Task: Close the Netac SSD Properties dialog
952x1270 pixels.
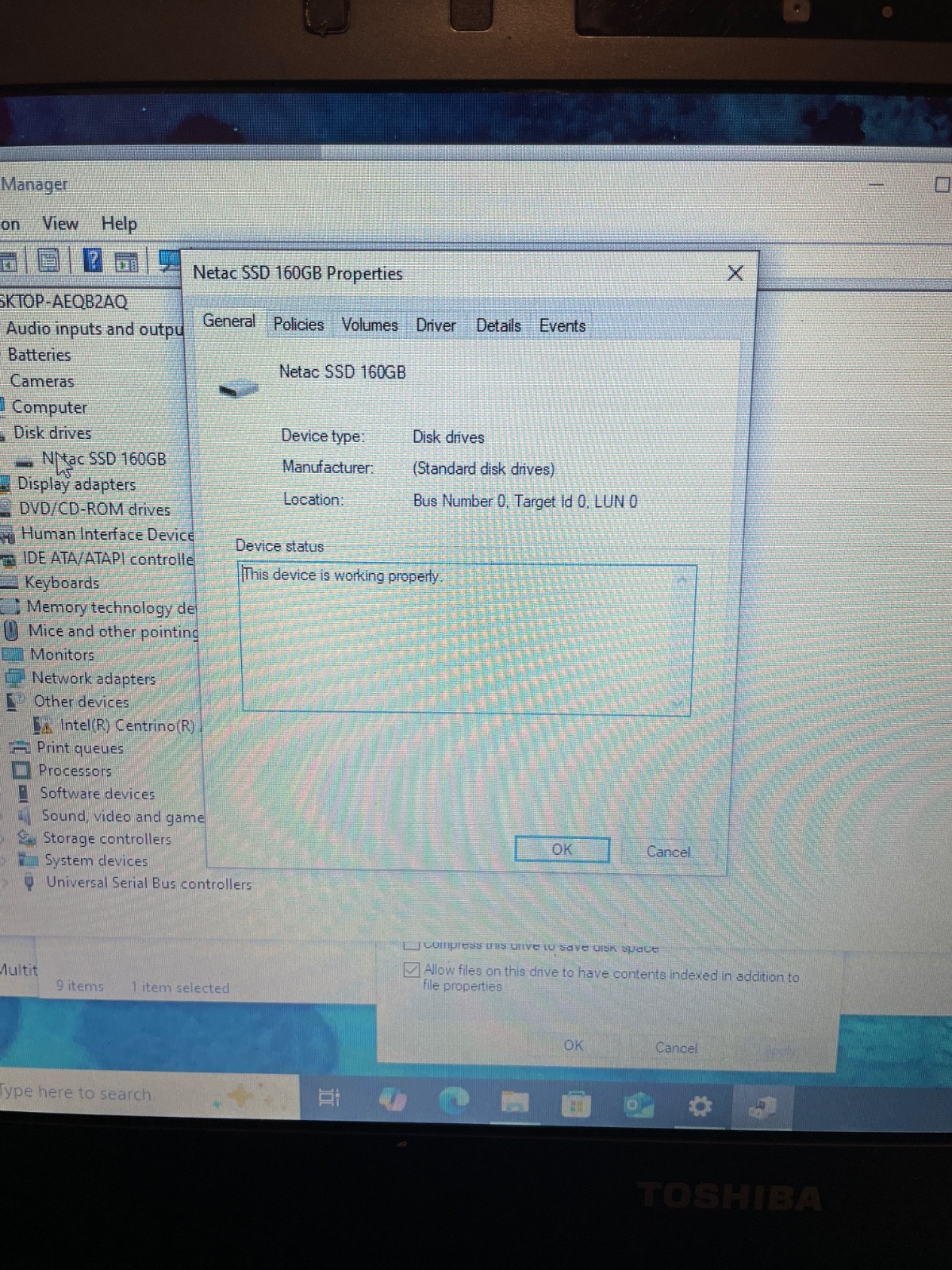Action: point(735,273)
